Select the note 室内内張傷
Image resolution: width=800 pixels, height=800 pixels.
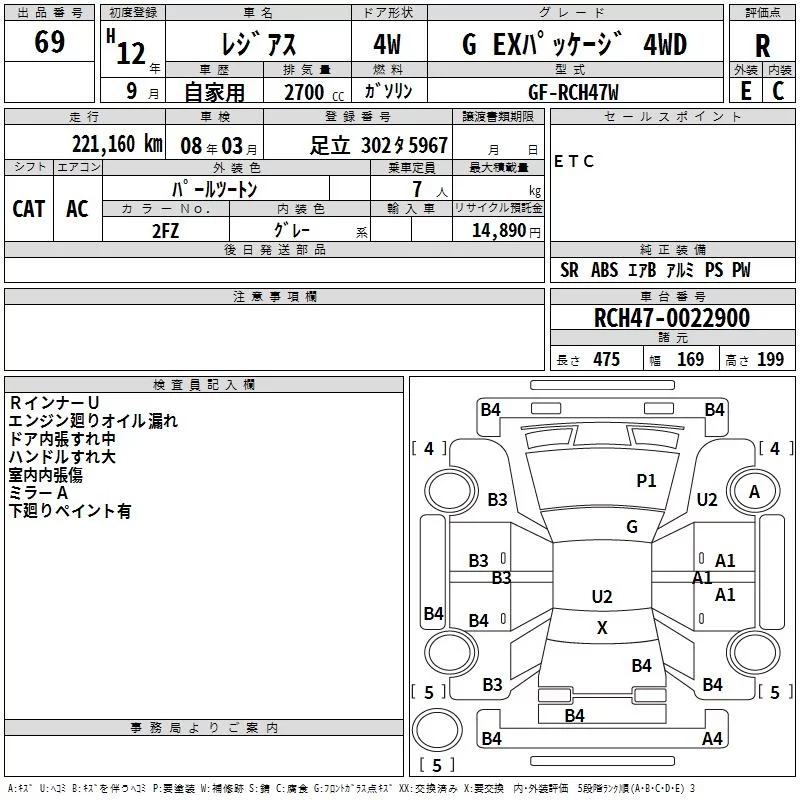tap(46, 475)
